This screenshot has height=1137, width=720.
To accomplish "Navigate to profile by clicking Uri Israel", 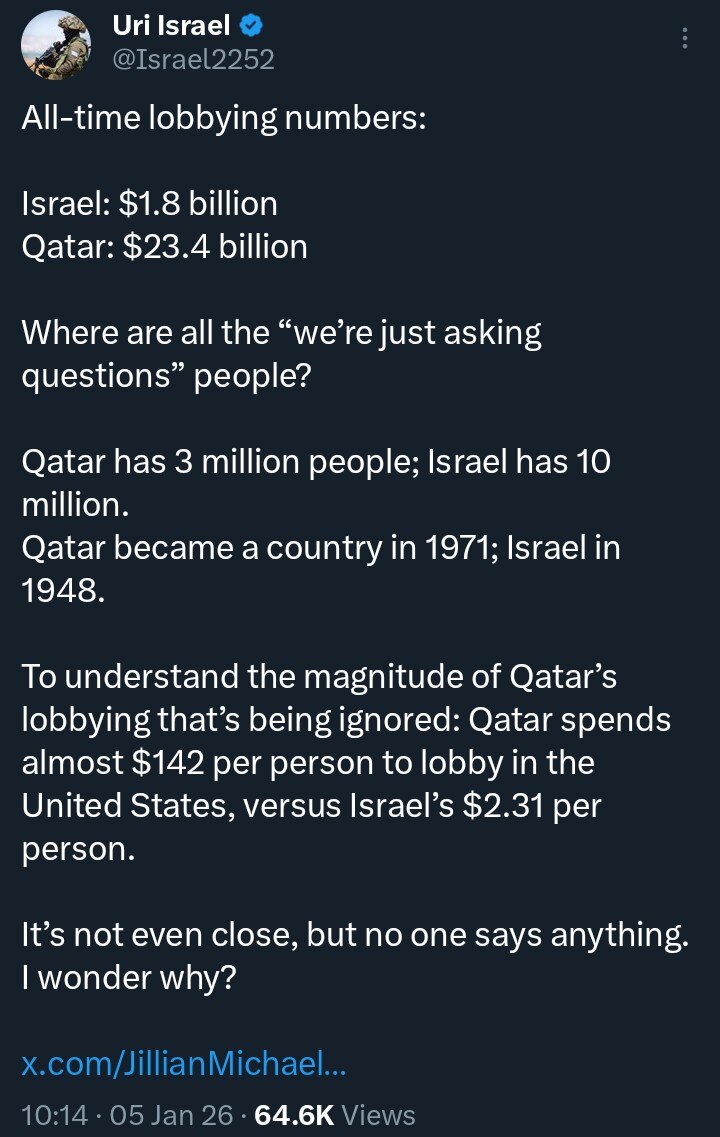I will (170, 26).
